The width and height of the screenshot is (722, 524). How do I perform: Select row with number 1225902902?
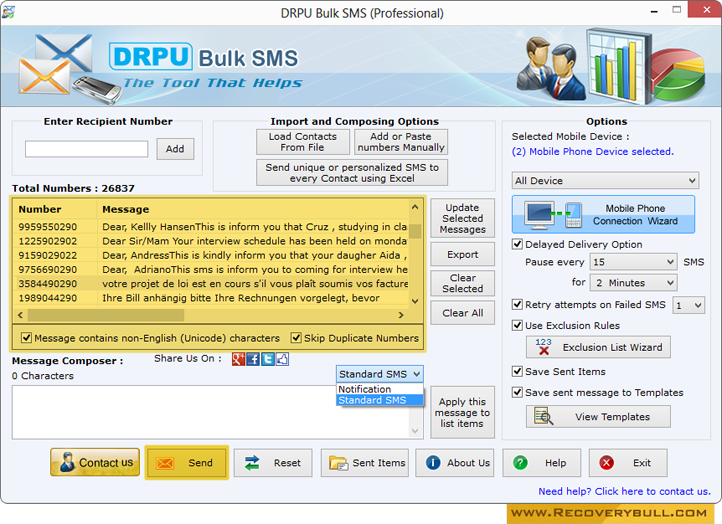[212, 241]
